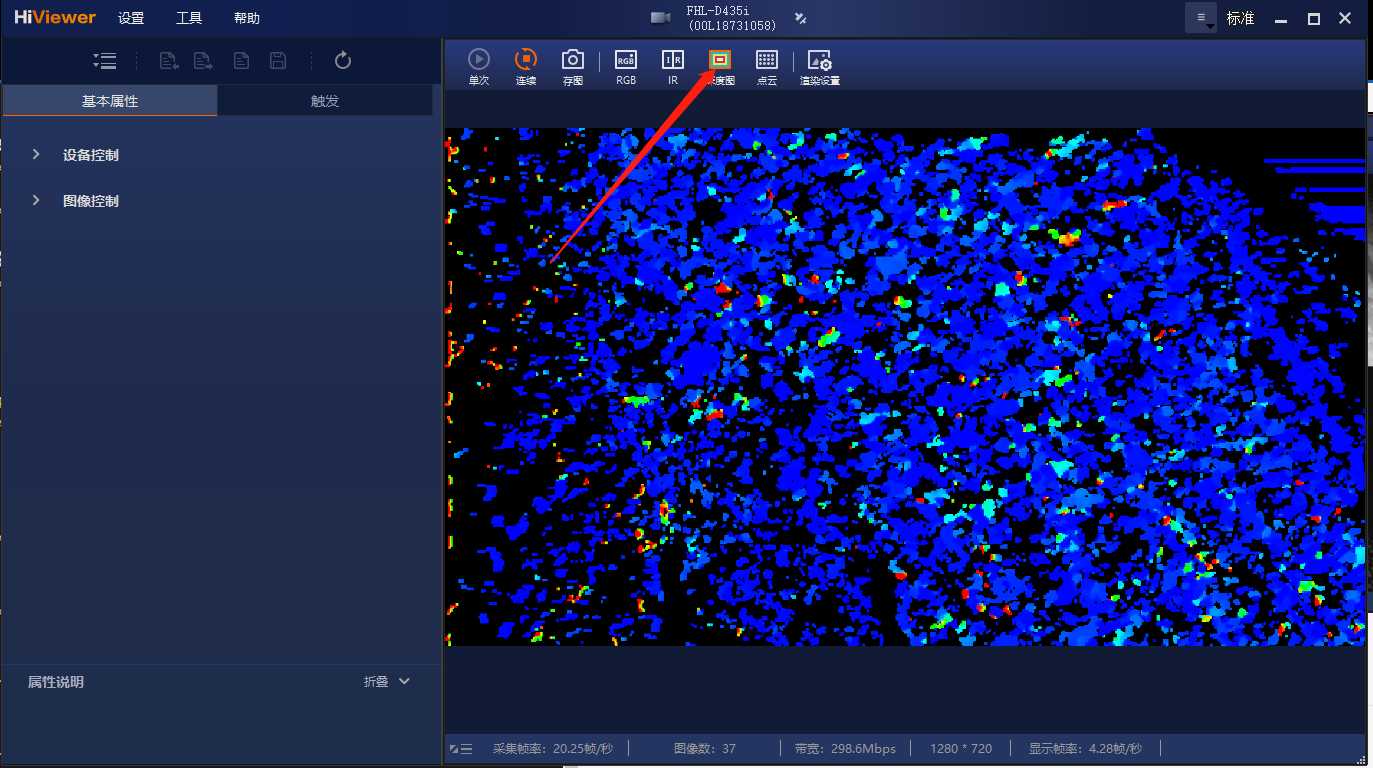
Task: Toggle 连续 continuous acquisition
Action: pyautogui.click(x=526, y=66)
